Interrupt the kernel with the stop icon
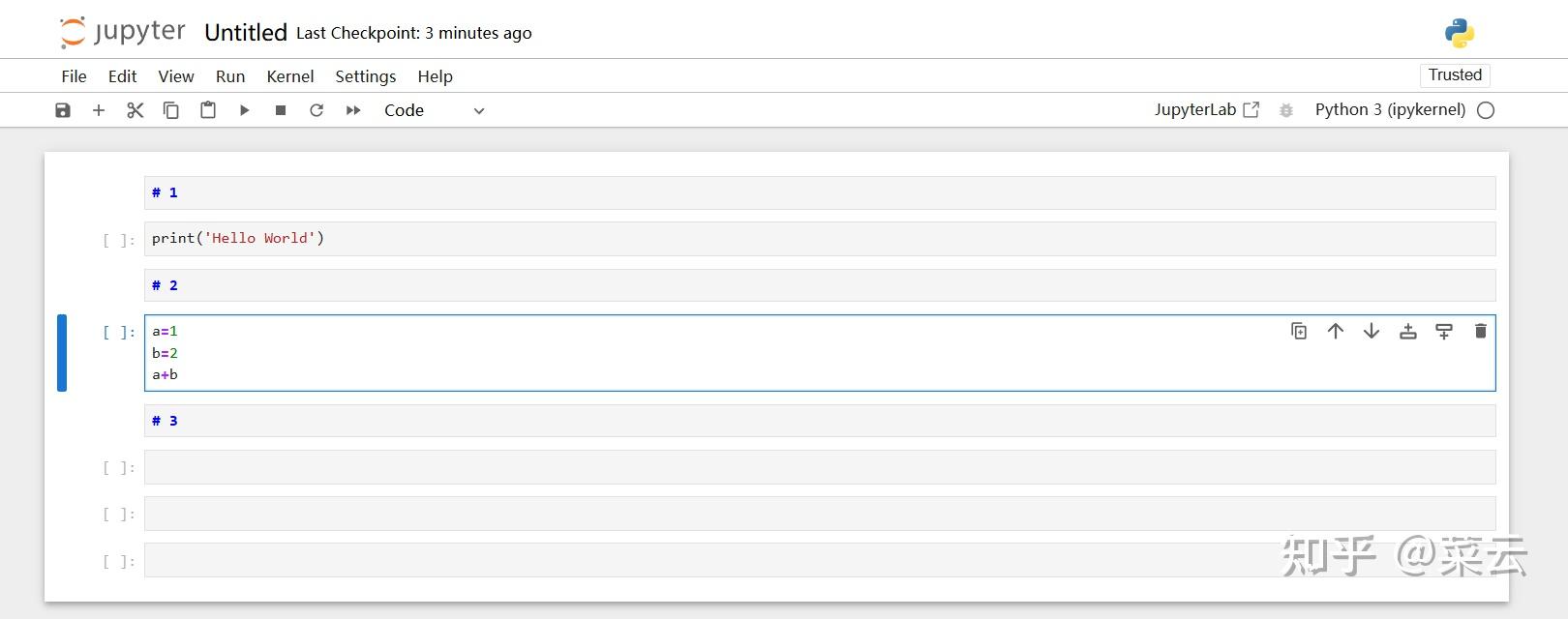The height and width of the screenshot is (619, 1568). click(x=281, y=110)
